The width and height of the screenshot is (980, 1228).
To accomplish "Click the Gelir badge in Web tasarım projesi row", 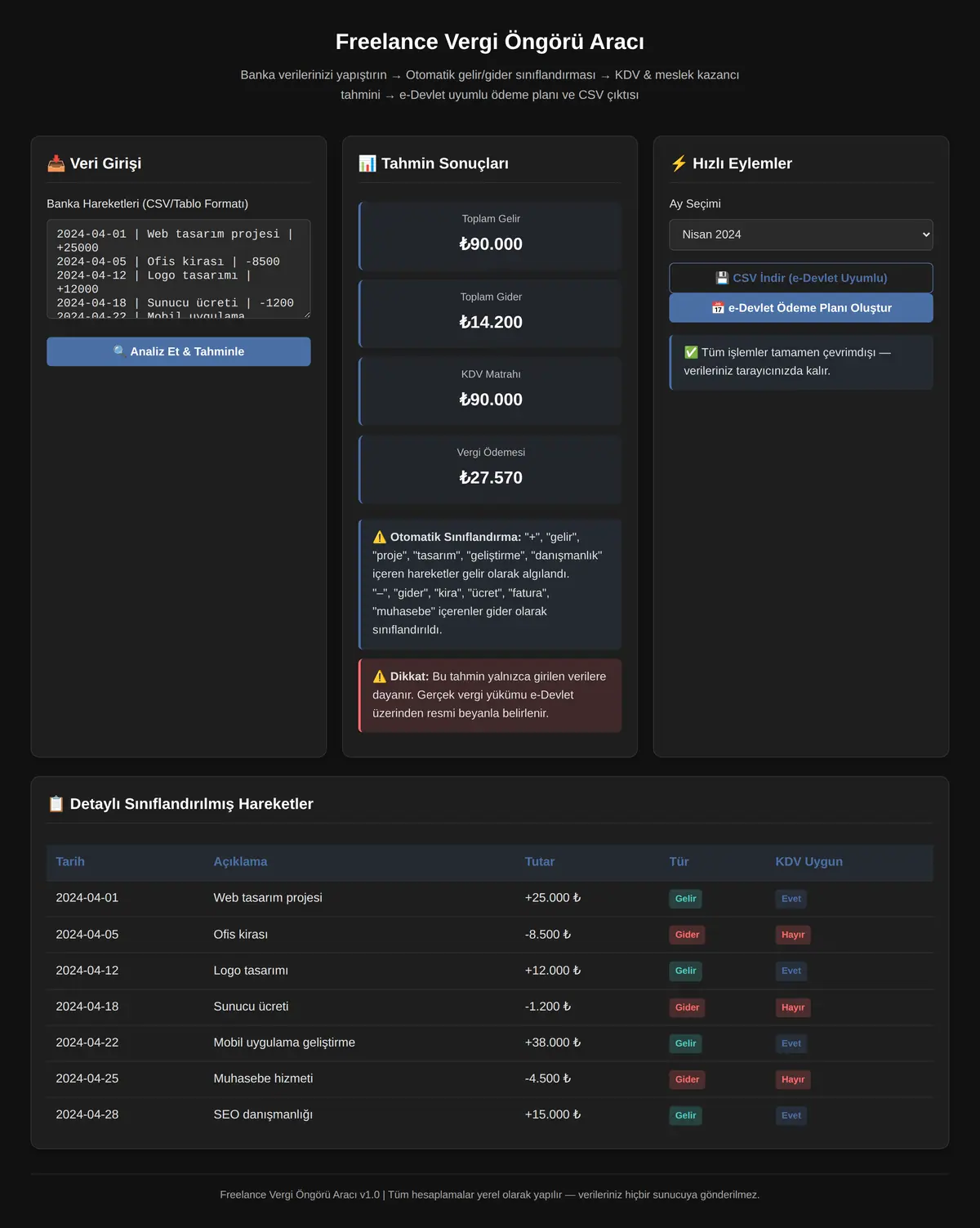I will (686, 899).
